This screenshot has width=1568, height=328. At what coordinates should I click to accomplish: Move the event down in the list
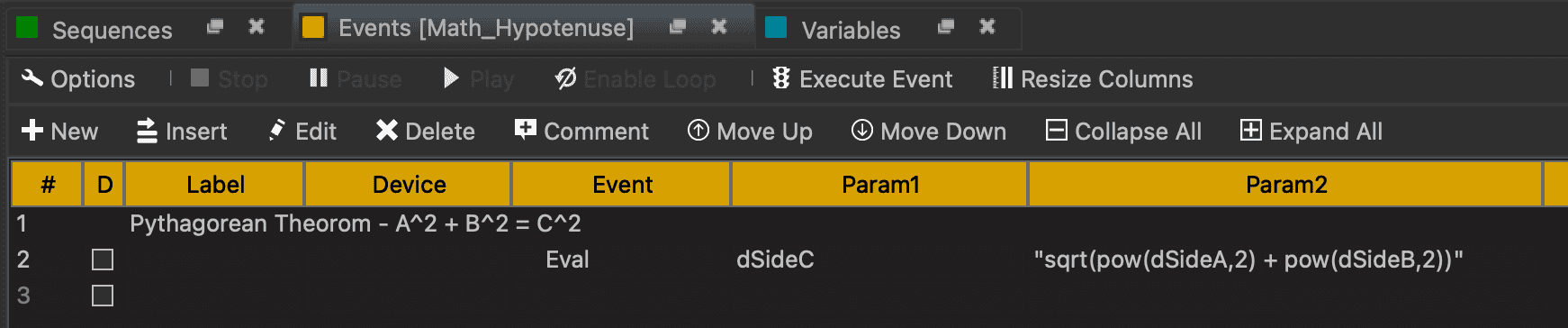pyautogui.click(x=929, y=132)
